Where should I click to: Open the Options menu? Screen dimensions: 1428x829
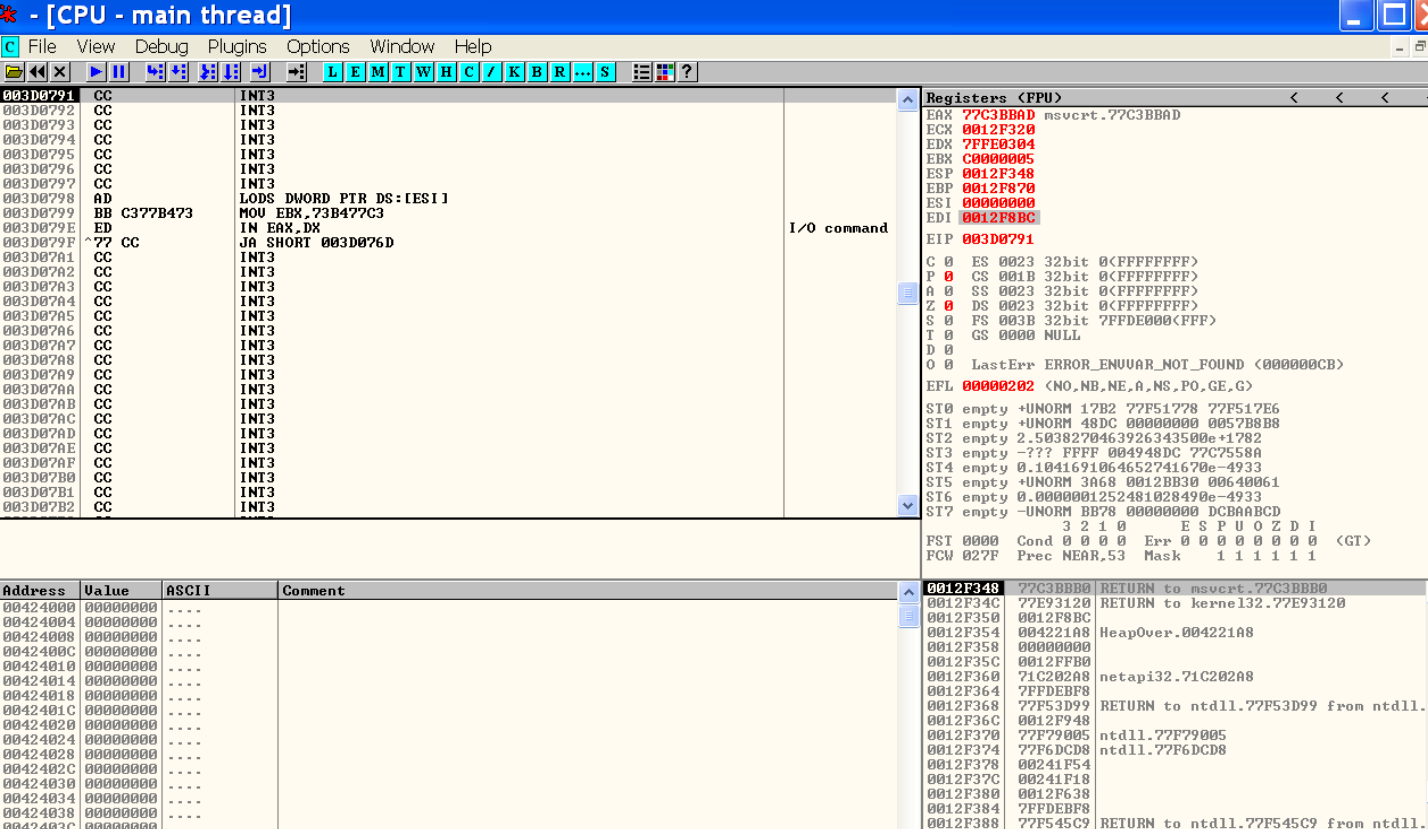coord(318,47)
